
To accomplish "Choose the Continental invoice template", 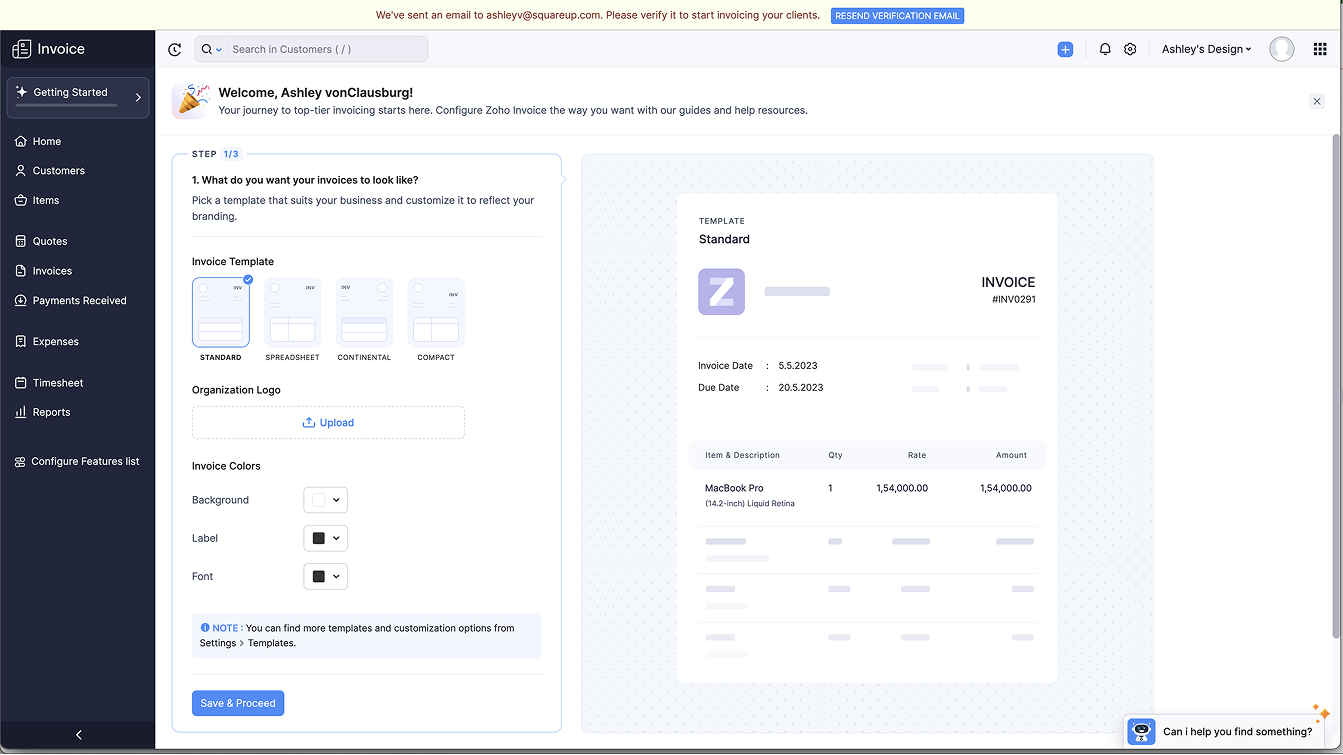I will click(363, 311).
